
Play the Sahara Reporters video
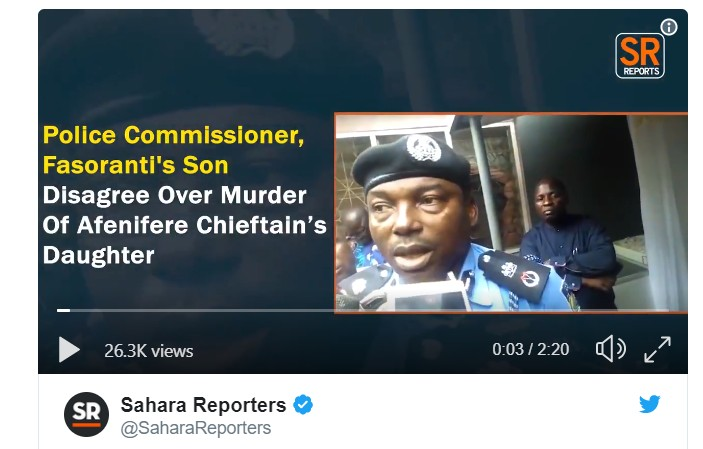tap(69, 349)
